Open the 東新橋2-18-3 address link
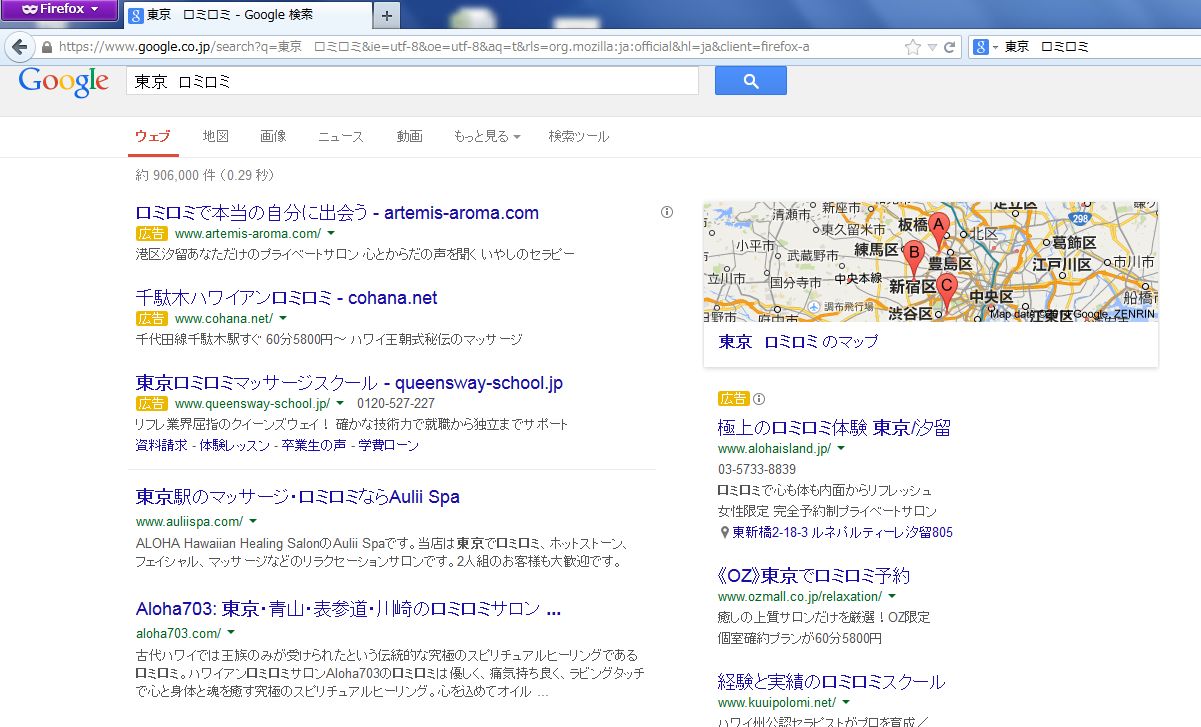 coord(843,532)
